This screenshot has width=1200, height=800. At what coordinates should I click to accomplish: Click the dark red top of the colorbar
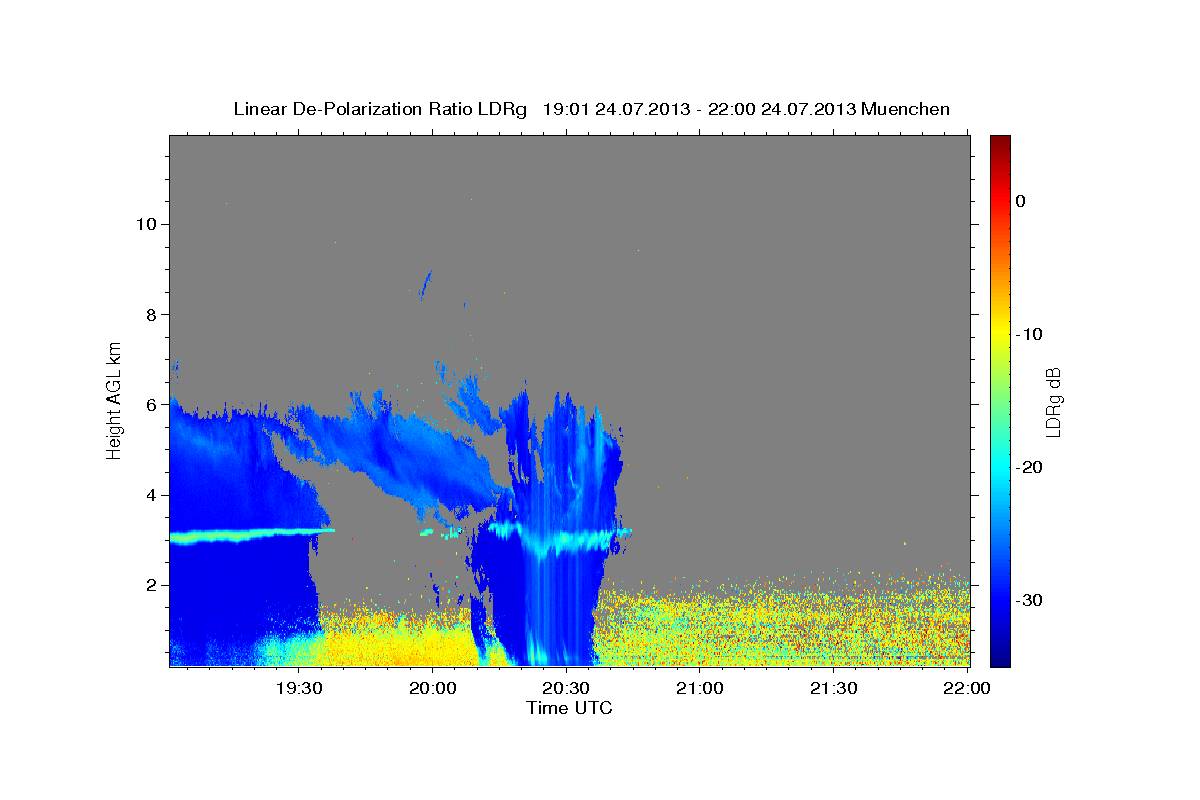pyautogui.click(x=1000, y=142)
